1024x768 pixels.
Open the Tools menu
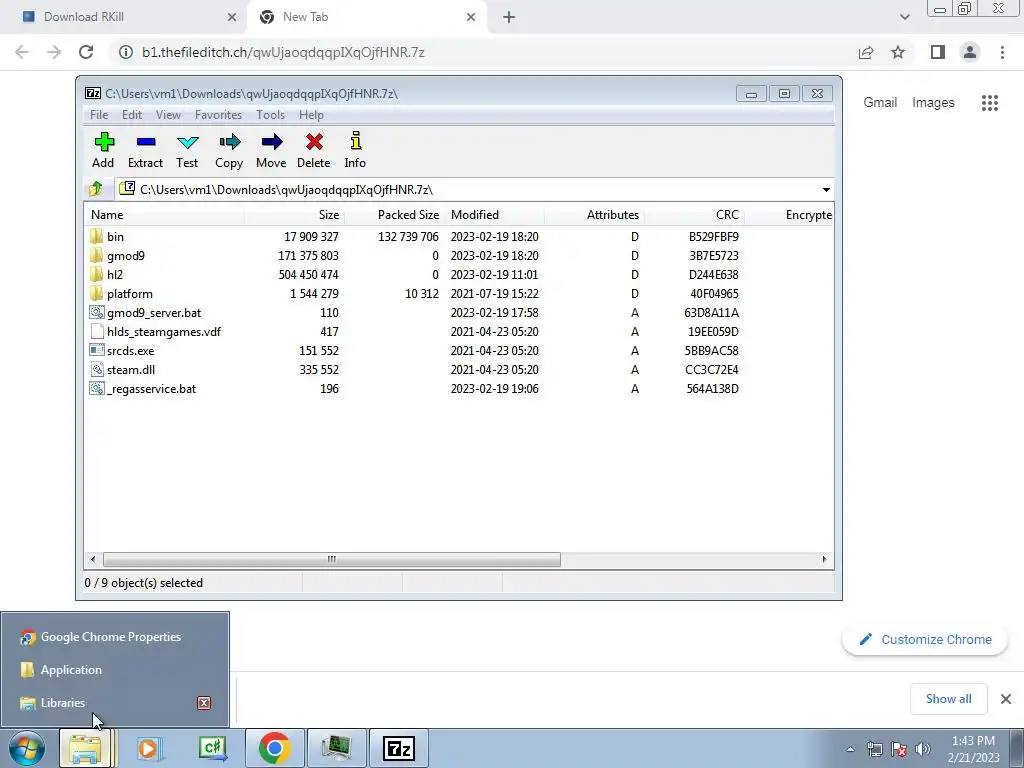[x=270, y=114]
